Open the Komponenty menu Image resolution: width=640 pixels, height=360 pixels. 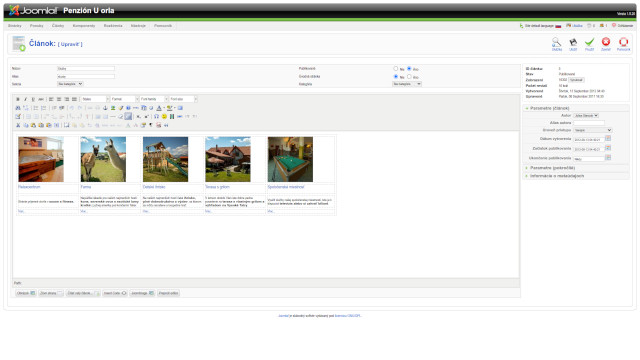[84, 26]
